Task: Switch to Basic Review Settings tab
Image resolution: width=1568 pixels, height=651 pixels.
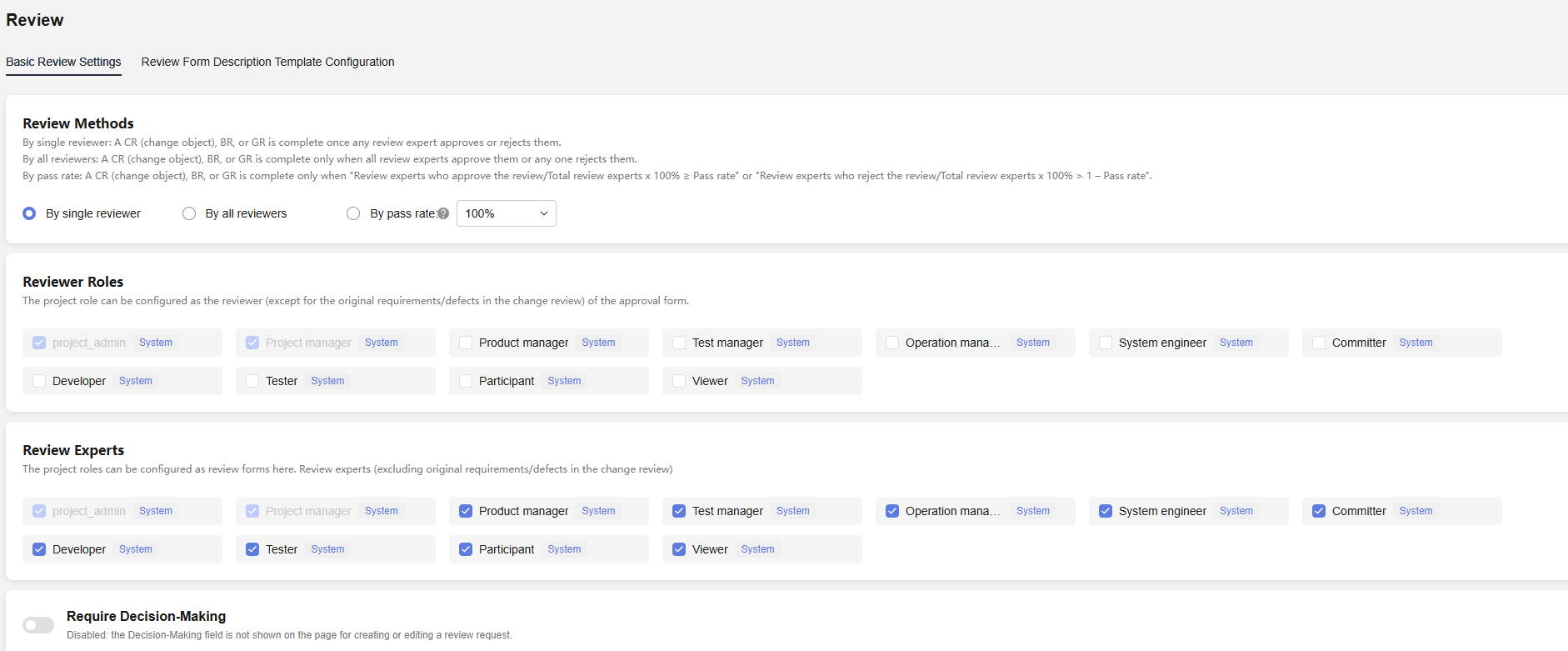Action: (63, 62)
